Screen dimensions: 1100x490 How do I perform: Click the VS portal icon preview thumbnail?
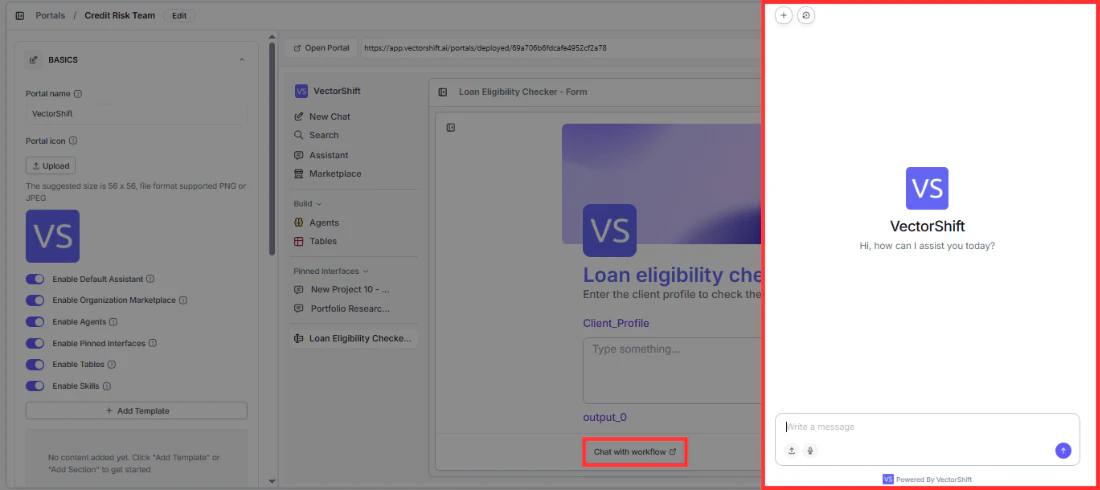[x=53, y=236]
